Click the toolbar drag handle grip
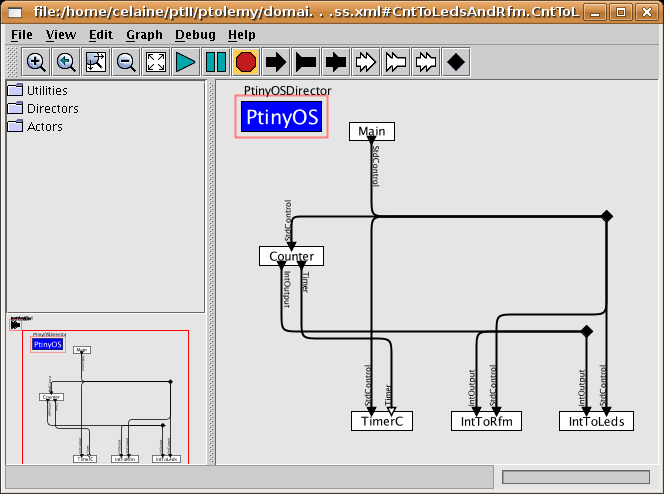Viewport: 664px width, 494px height. (13, 62)
